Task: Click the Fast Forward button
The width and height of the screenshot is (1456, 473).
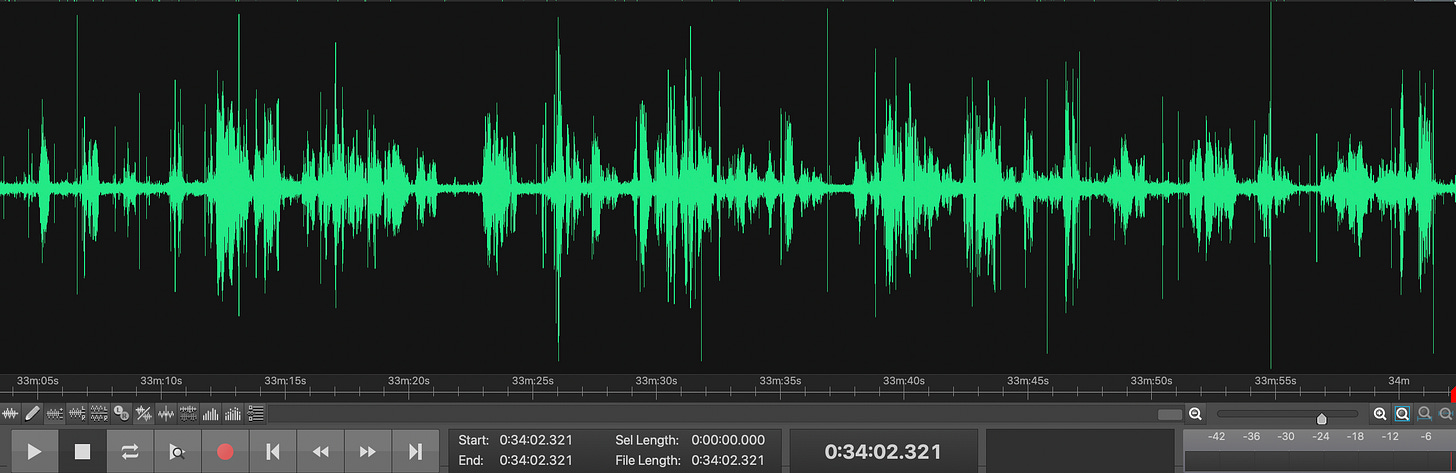Action: tap(367, 451)
